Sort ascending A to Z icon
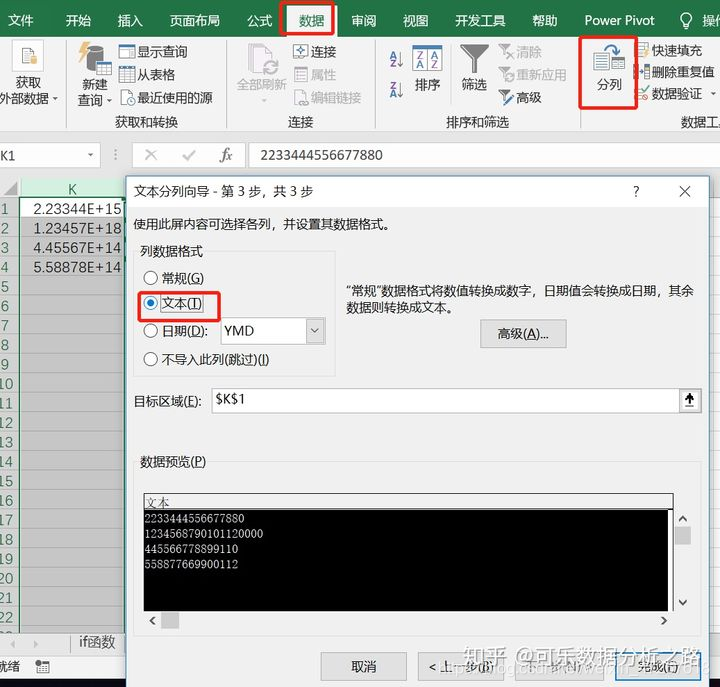Screen dimensions: 720x687 point(396,59)
